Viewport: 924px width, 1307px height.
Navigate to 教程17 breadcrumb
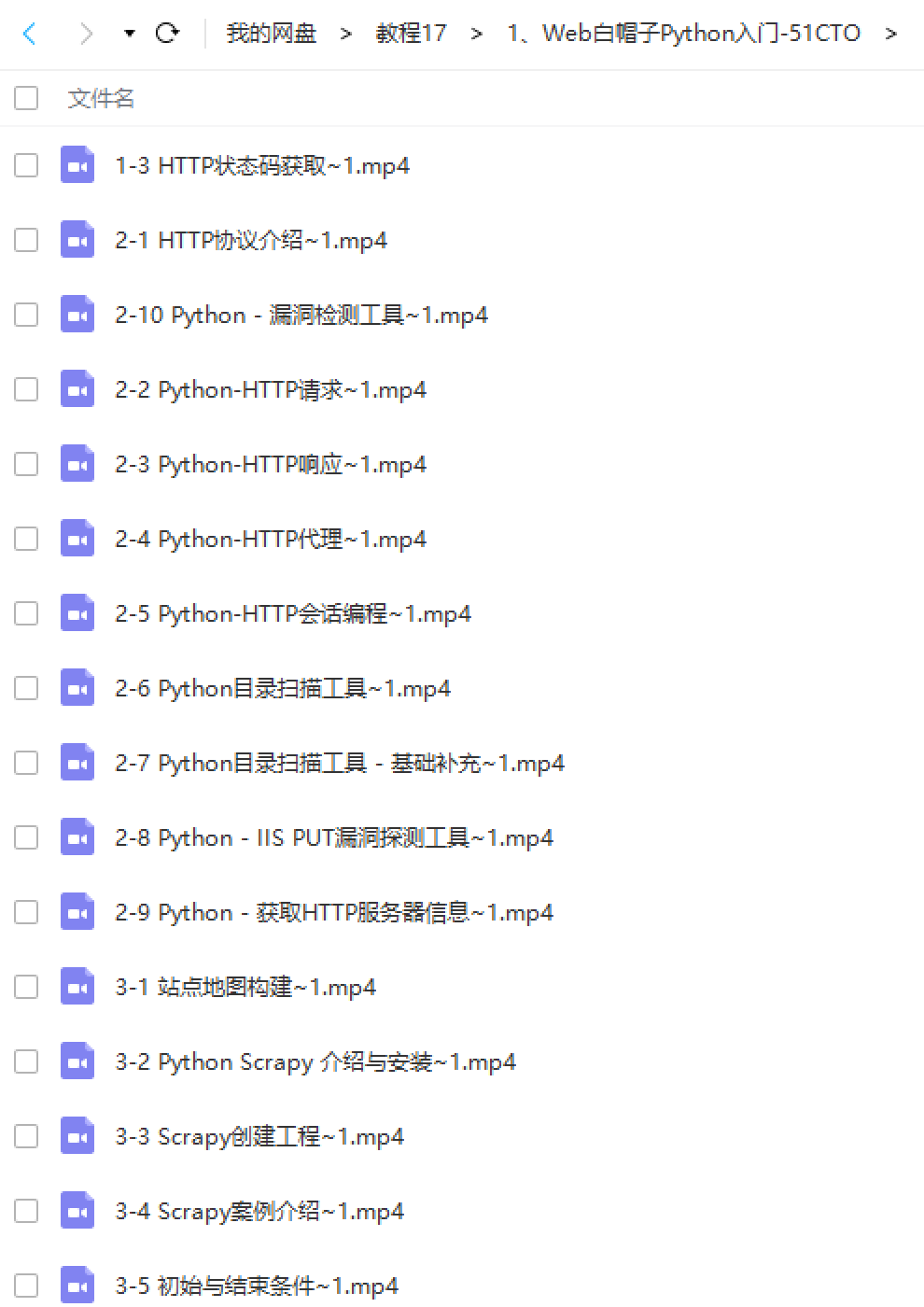[x=411, y=34]
